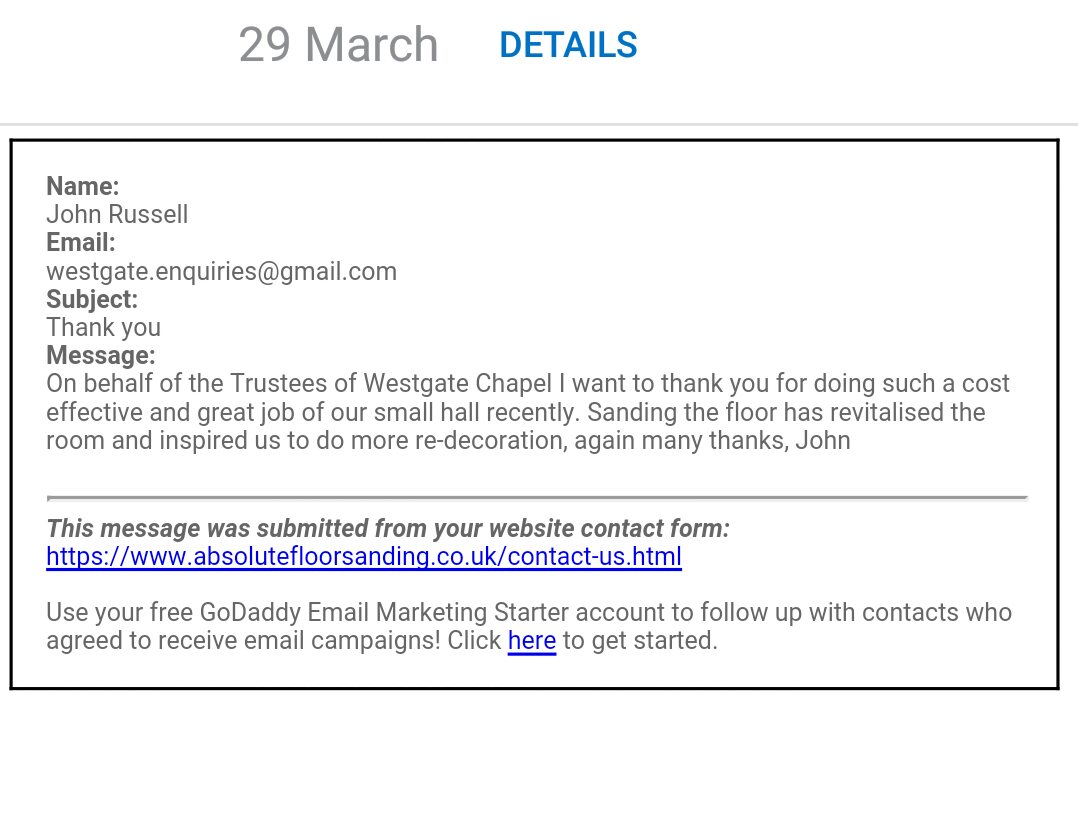Click the horizontal divider below the message

537,497
